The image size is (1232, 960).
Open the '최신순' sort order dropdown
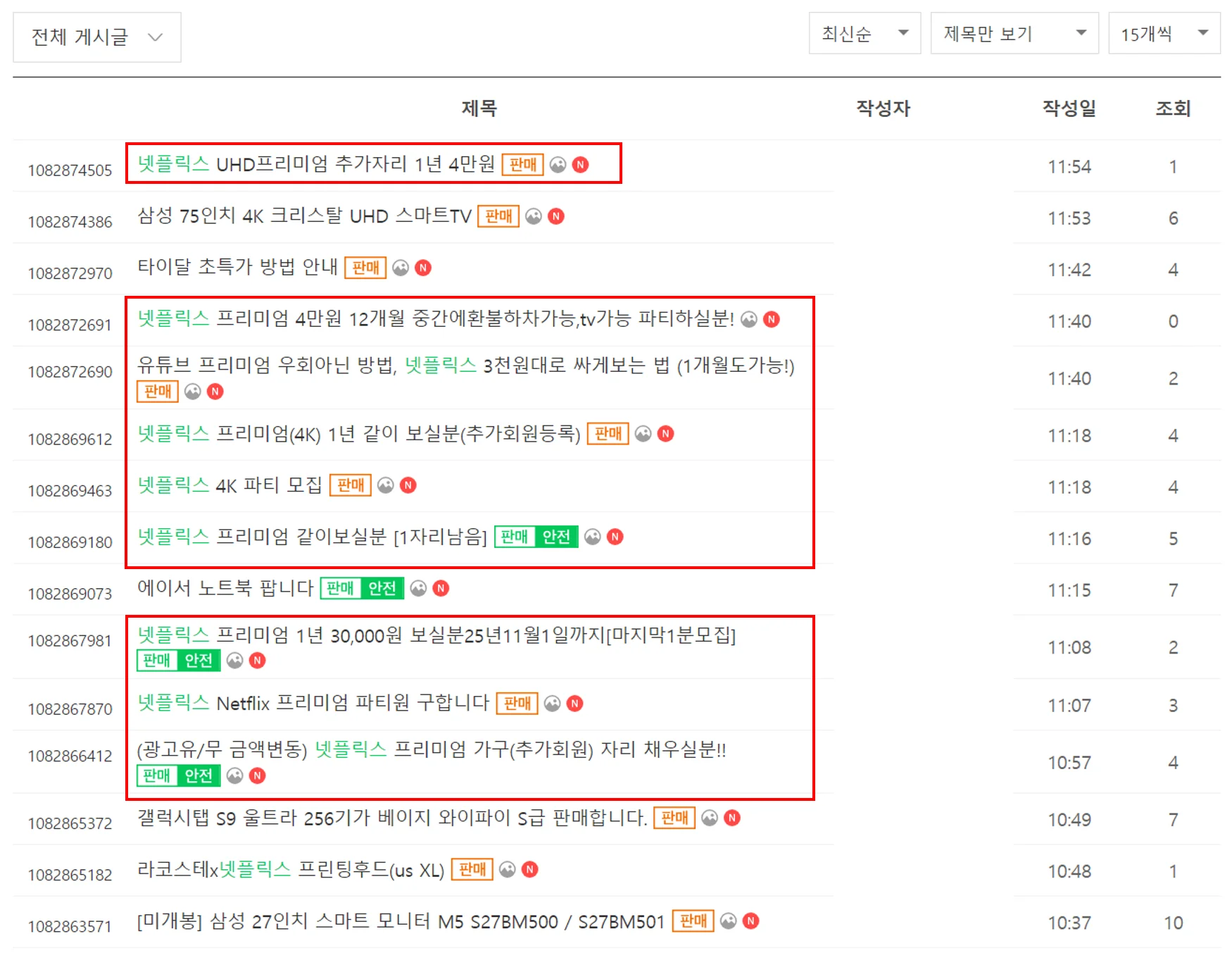click(x=865, y=33)
